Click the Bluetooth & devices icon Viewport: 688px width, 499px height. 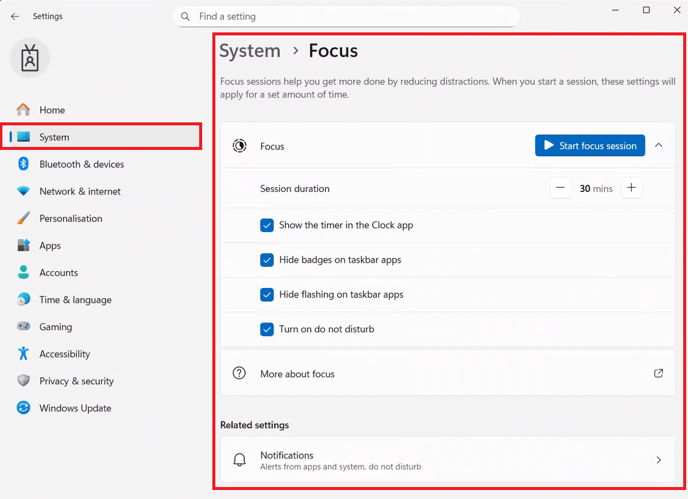(23, 164)
